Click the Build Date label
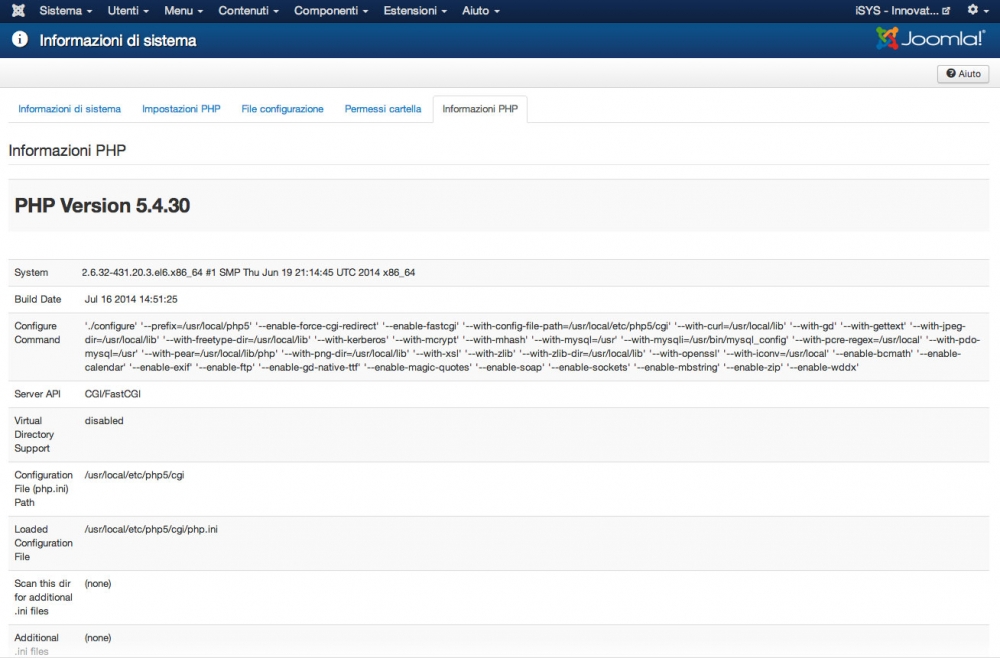Image resolution: width=1000 pixels, height=658 pixels. [38, 299]
